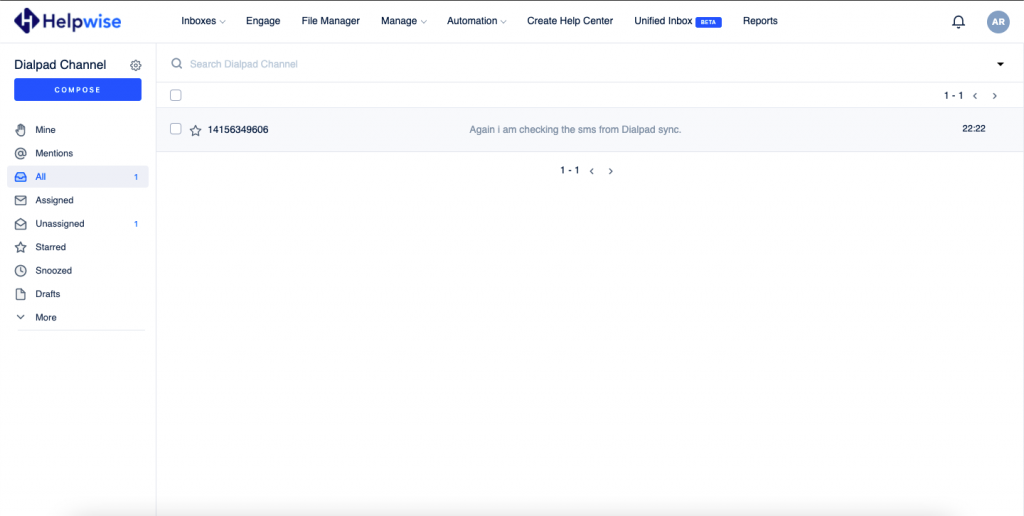Go to previous page in top pagination
Viewport: 1024px width, 516px height.
pos(975,96)
